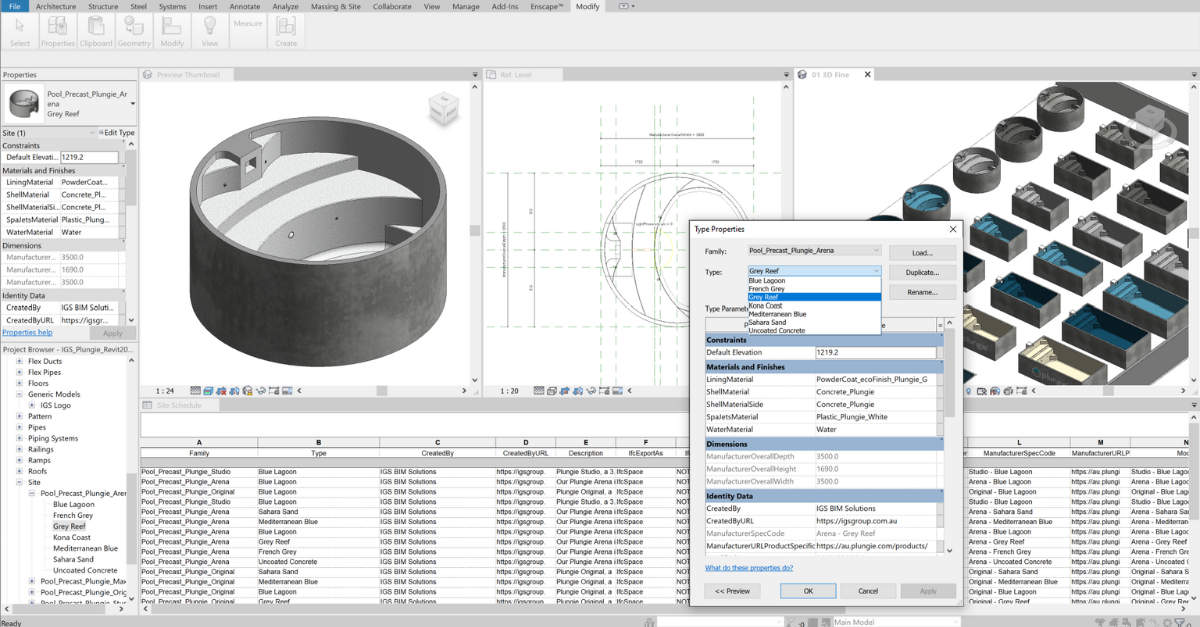Collapse the Site node in Project Browser
The width and height of the screenshot is (1200, 627).
pos(18,482)
